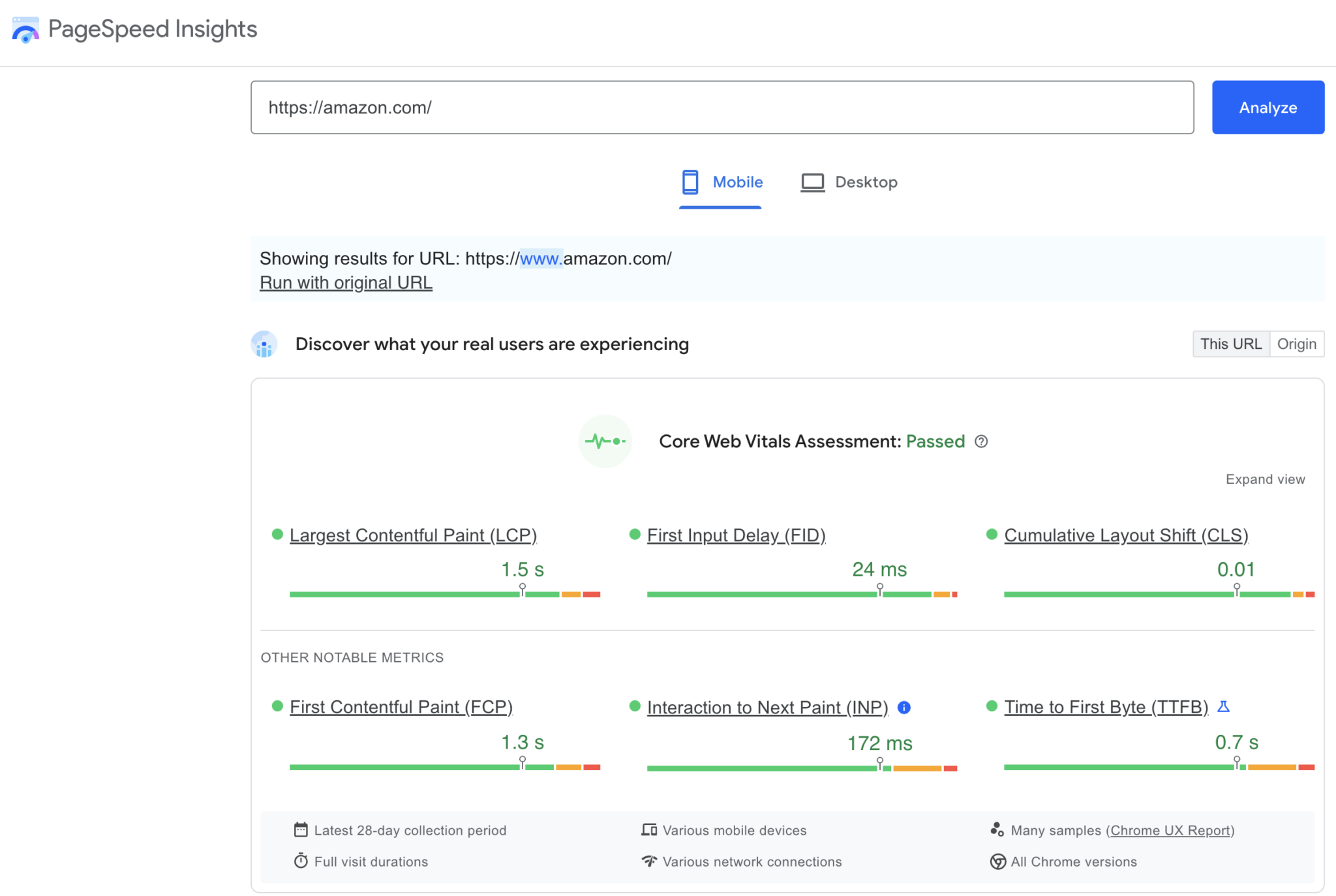Select the Origin toggle
The height and width of the screenshot is (896, 1336).
1296,344
